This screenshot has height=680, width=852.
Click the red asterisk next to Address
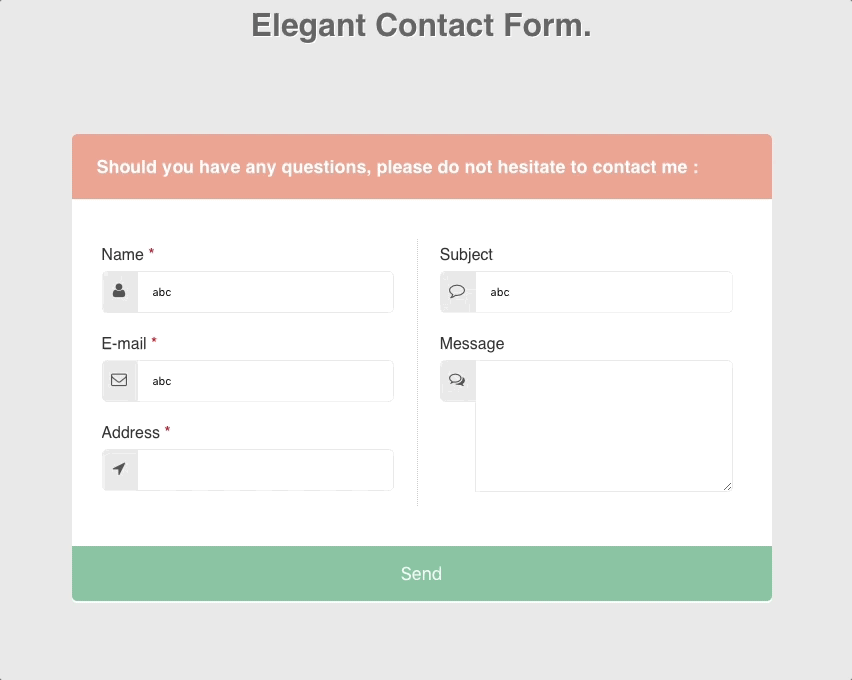coord(167,431)
